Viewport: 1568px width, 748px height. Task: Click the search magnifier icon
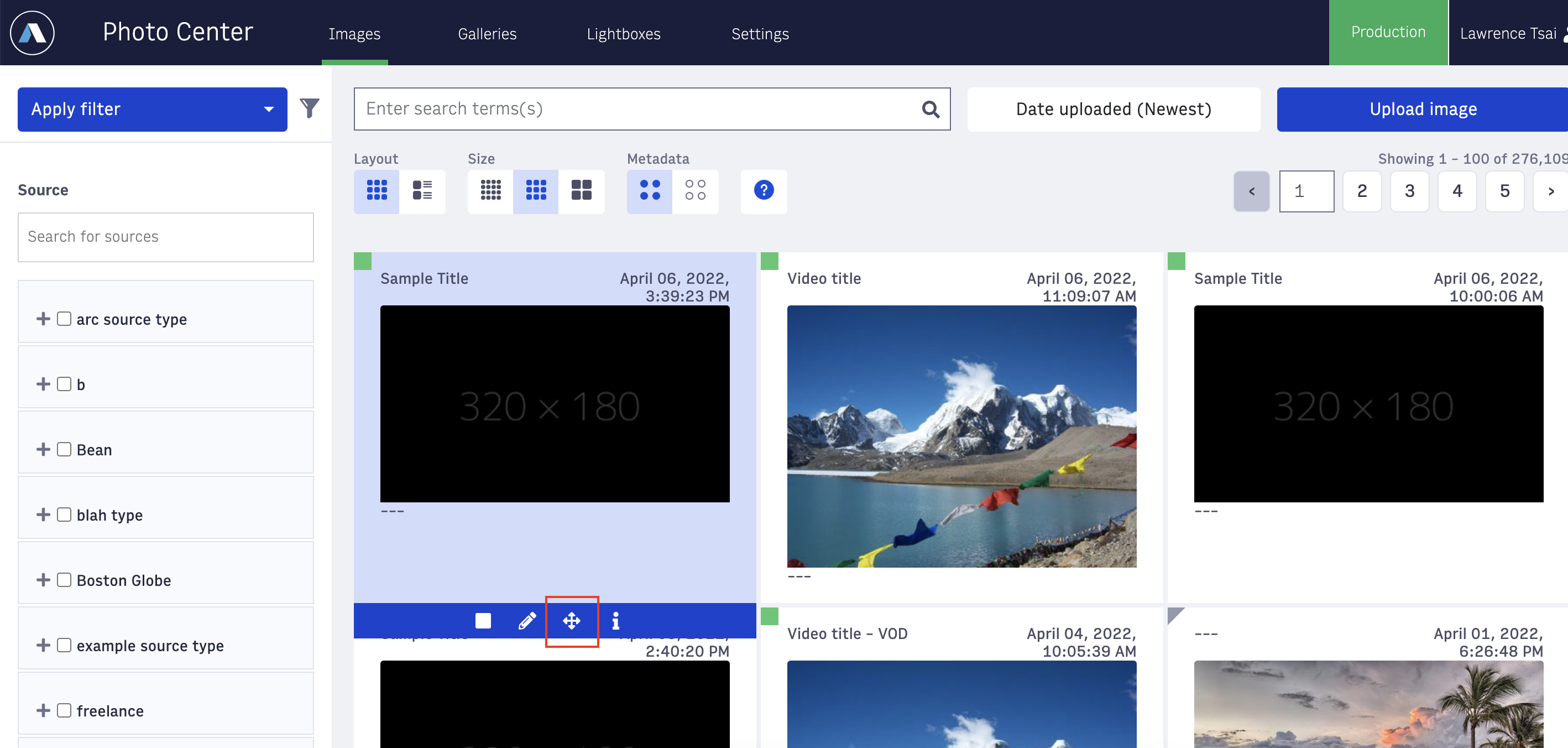point(930,109)
